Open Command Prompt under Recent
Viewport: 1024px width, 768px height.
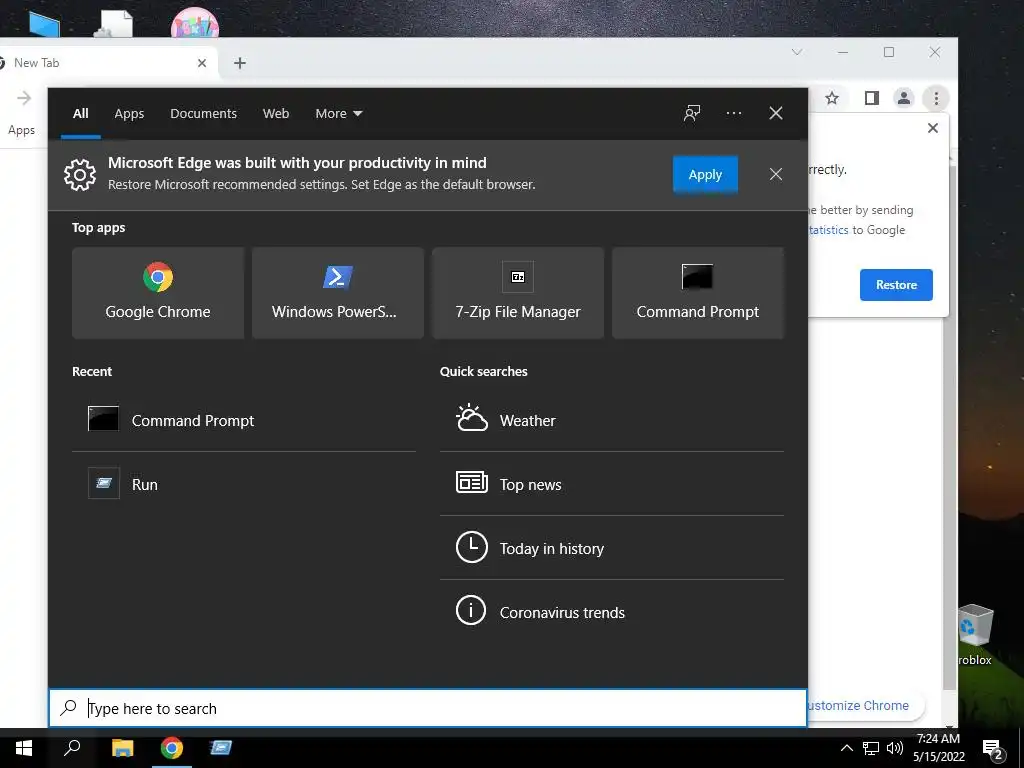[244, 420]
